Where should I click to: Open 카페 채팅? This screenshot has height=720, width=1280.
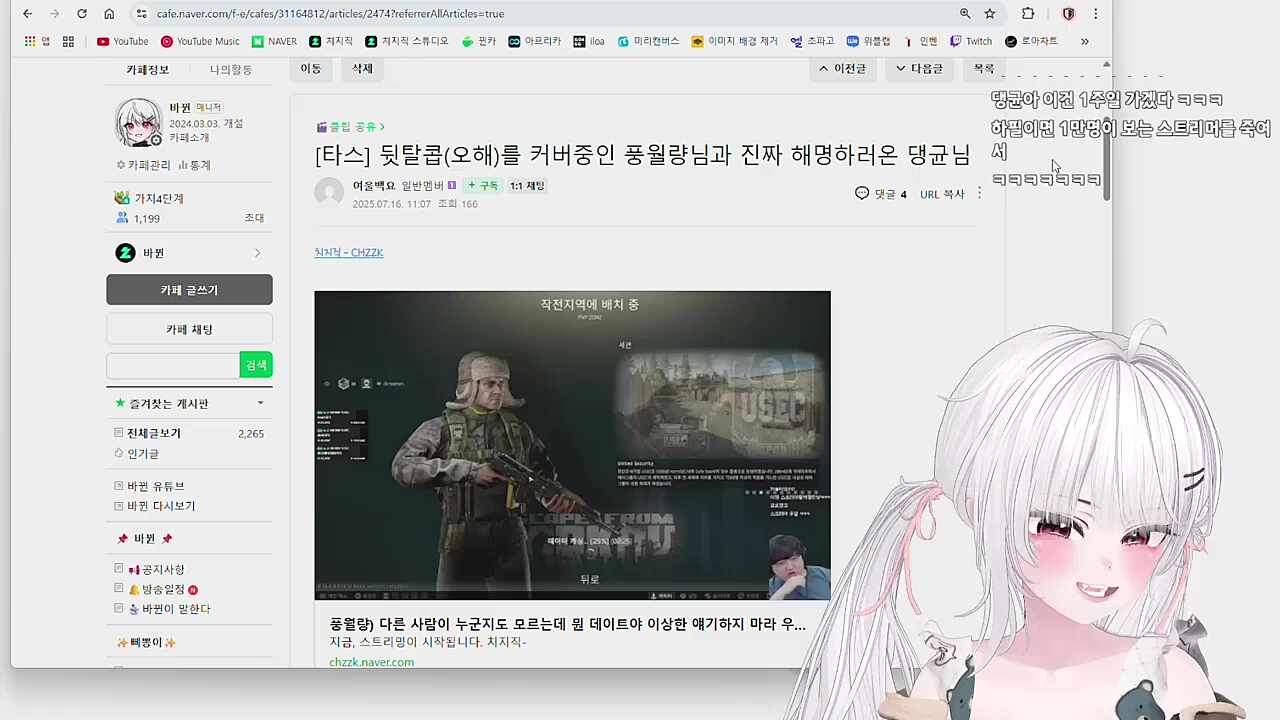pyautogui.click(x=189, y=329)
